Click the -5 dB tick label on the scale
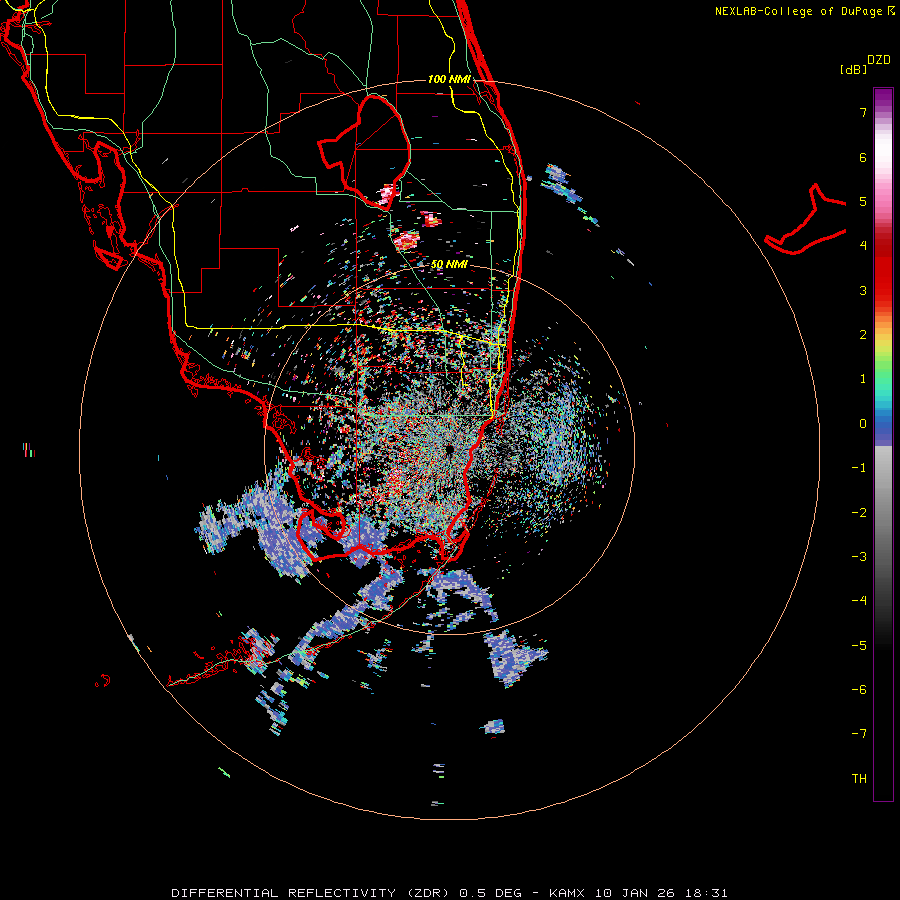This screenshot has width=900, height=900. coord(859,646)
